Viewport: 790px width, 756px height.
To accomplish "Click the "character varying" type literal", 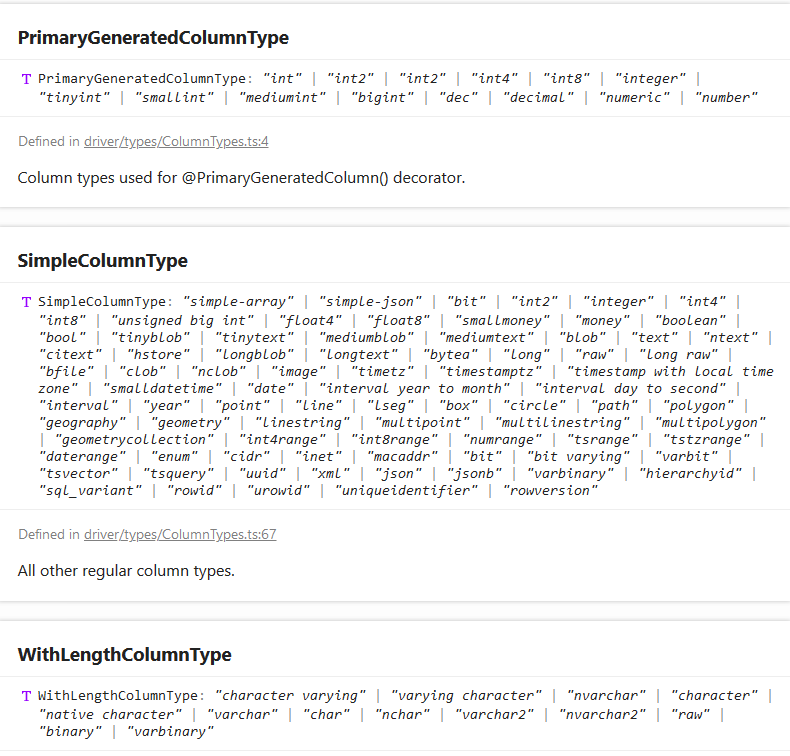I will click(x=289, y=695).
